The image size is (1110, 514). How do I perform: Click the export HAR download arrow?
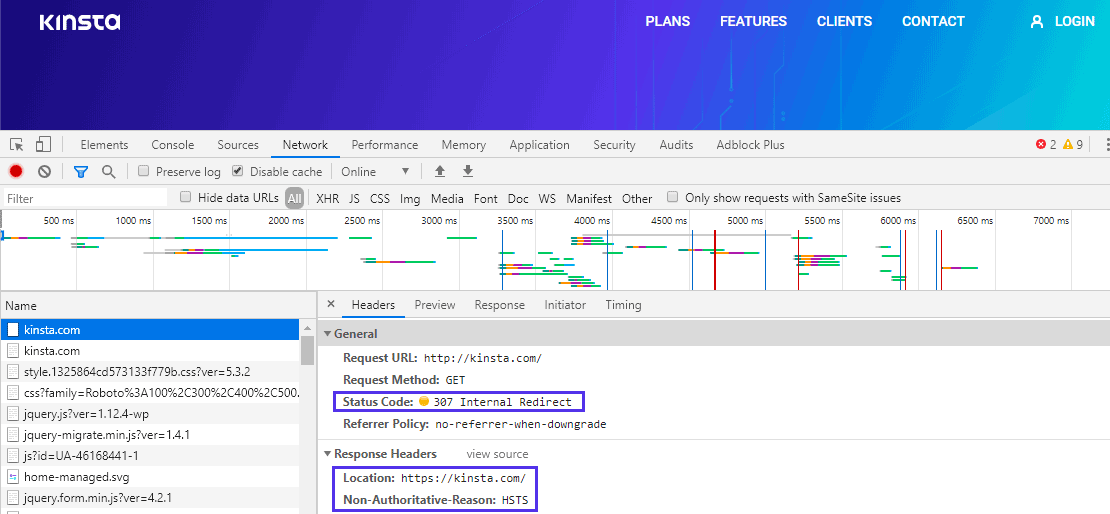pyautogui.click(x=467, y=171)
